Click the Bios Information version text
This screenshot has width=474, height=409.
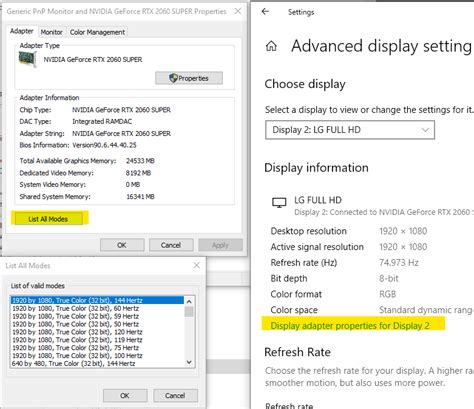(x=104, y=145)
